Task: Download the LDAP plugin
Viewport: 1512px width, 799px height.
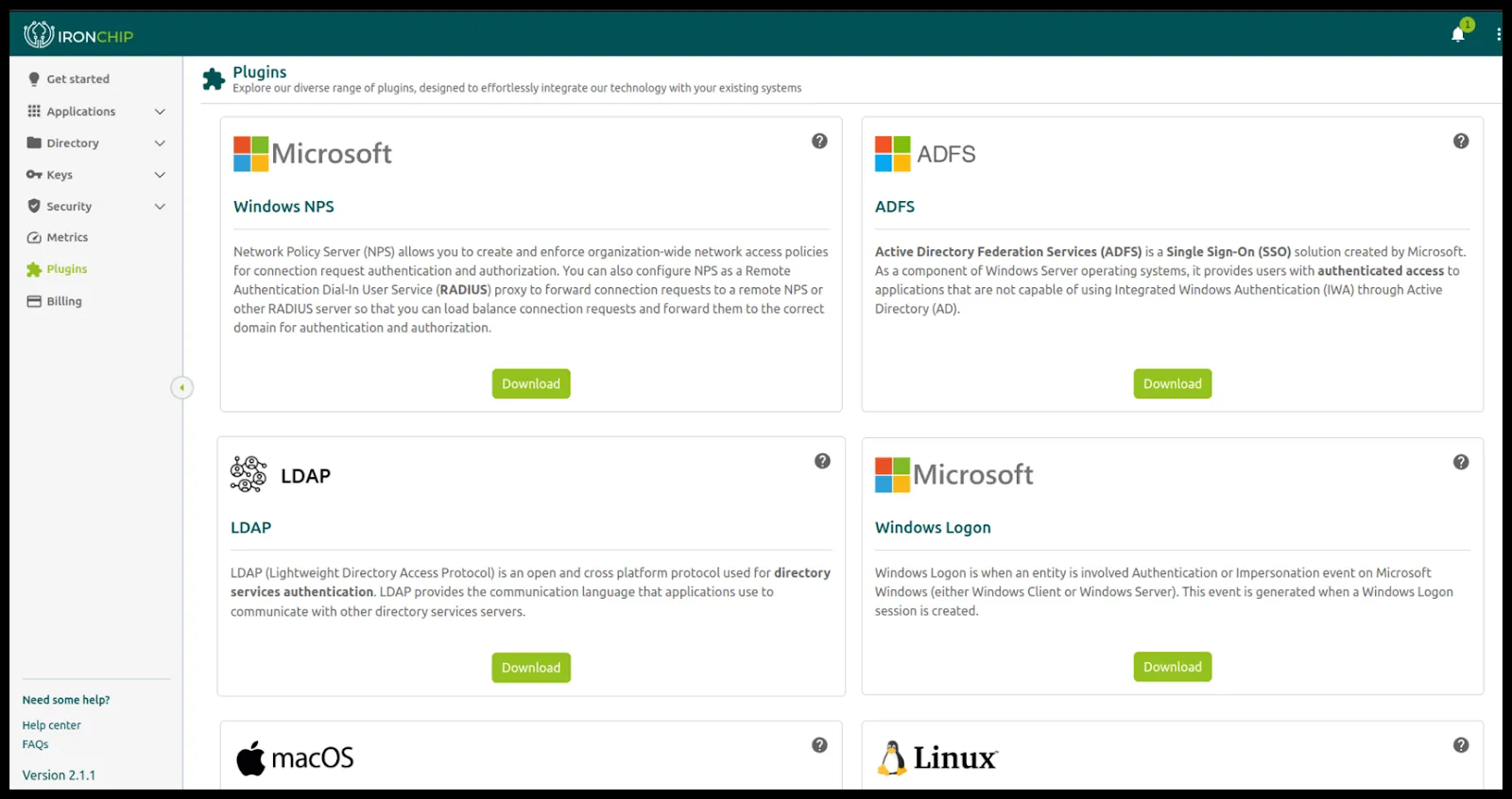Action: [531, 668]
